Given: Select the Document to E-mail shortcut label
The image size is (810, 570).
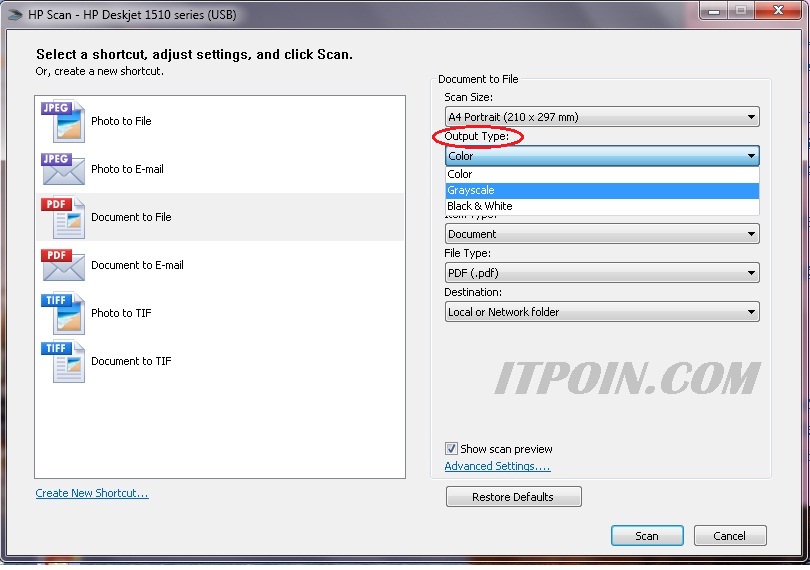Looking at the screenshot, I should [137, 265].
